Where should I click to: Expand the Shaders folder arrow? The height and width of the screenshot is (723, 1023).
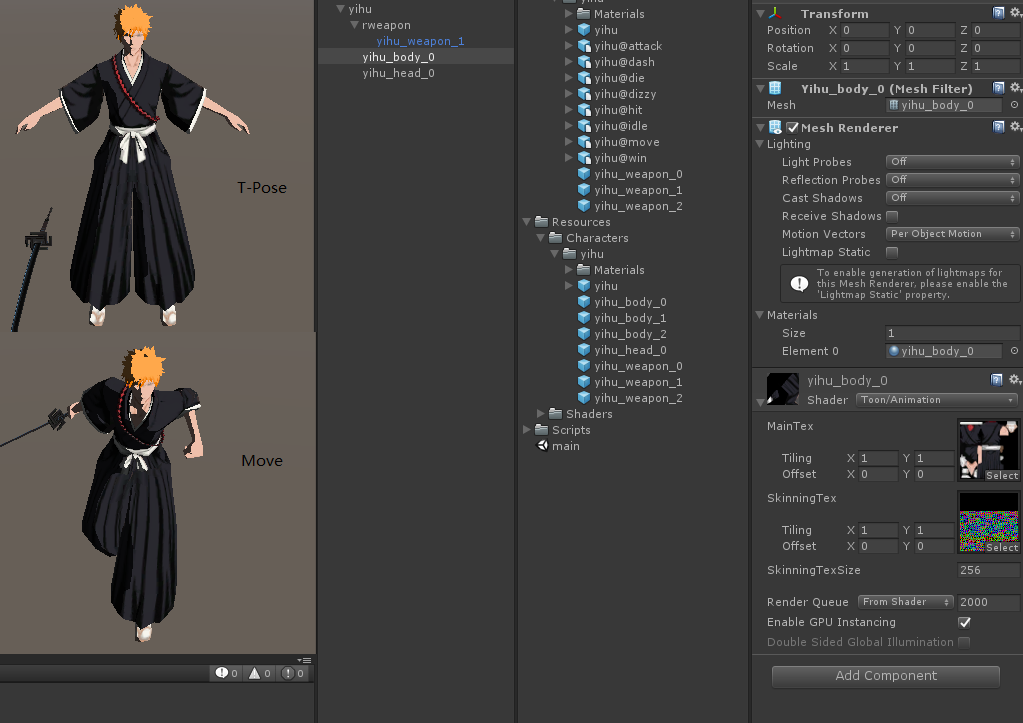[540, 414]
